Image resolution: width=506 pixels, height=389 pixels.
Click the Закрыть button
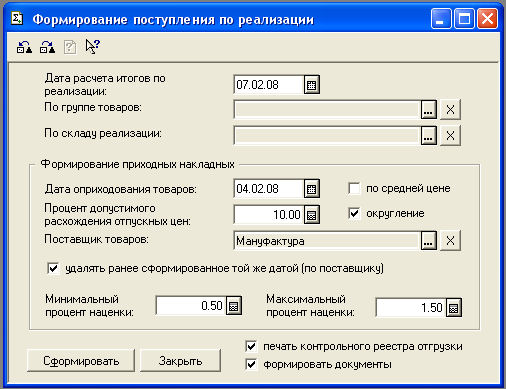click(180, 361)
